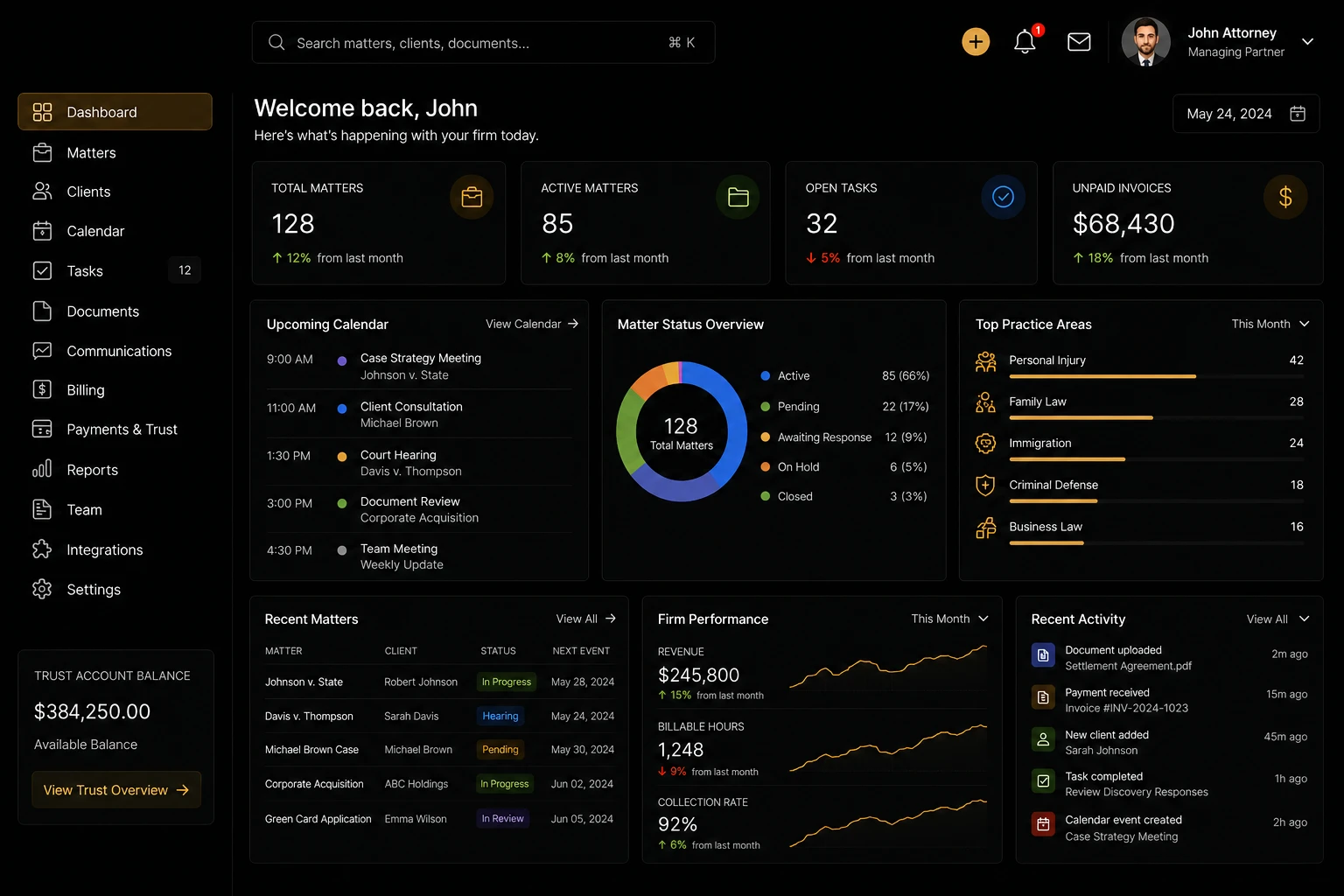This screenshot has width=1344, height=896.
Task: Open the May 24, 2024 date picker
Action: pos(1246,114)
